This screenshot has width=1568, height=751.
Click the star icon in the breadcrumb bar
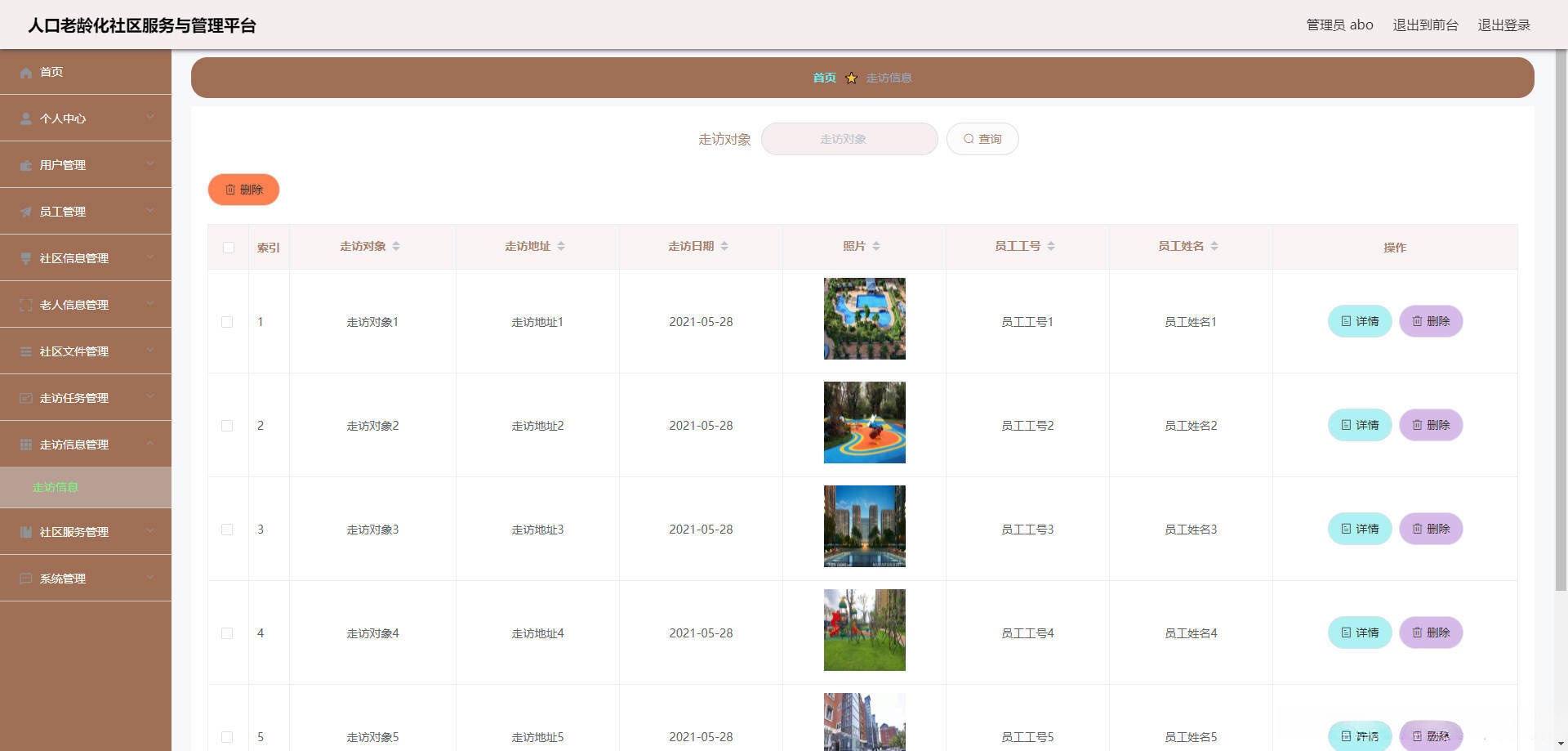pyautogui.click(x=851, y=78)
